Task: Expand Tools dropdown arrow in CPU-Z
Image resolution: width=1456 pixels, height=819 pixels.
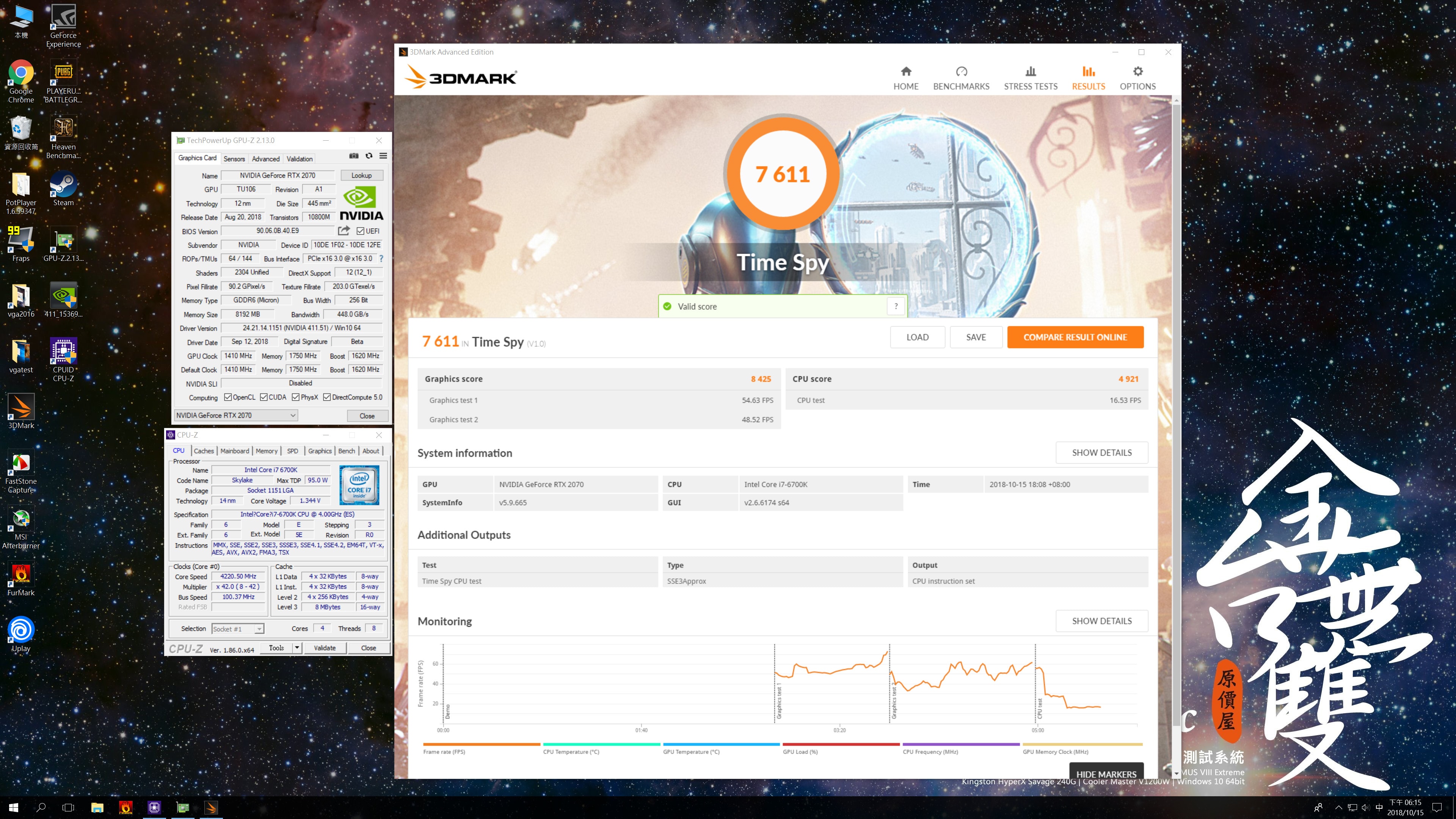Action: coord(297,648)
